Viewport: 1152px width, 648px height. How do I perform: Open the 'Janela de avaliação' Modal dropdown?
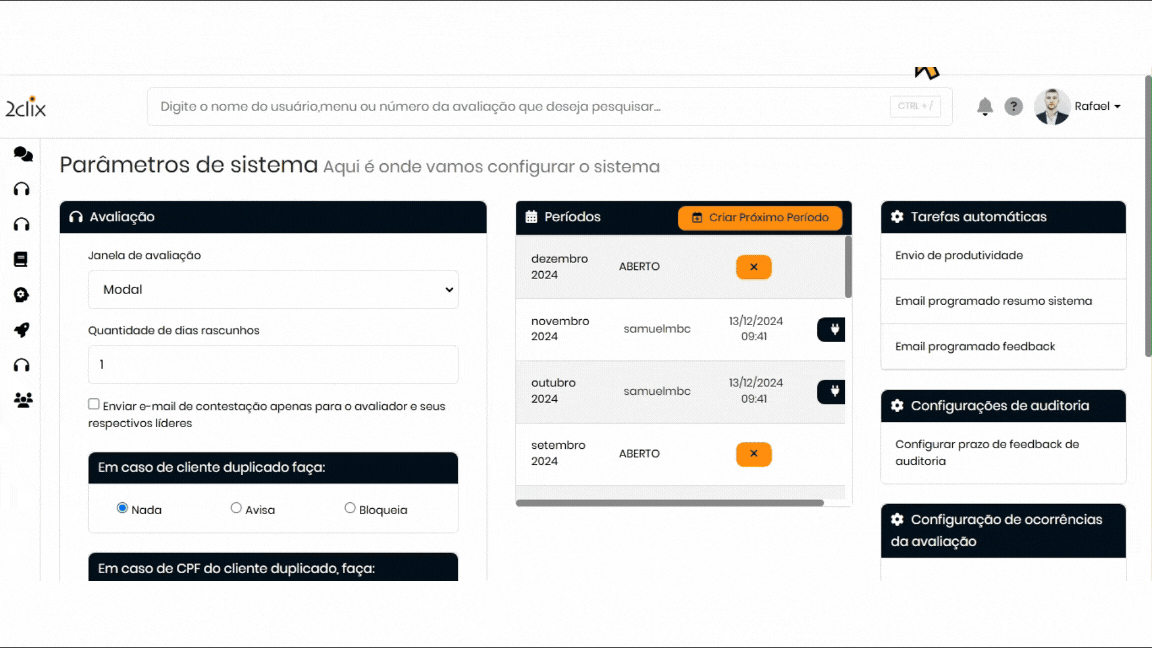point(273,289)
